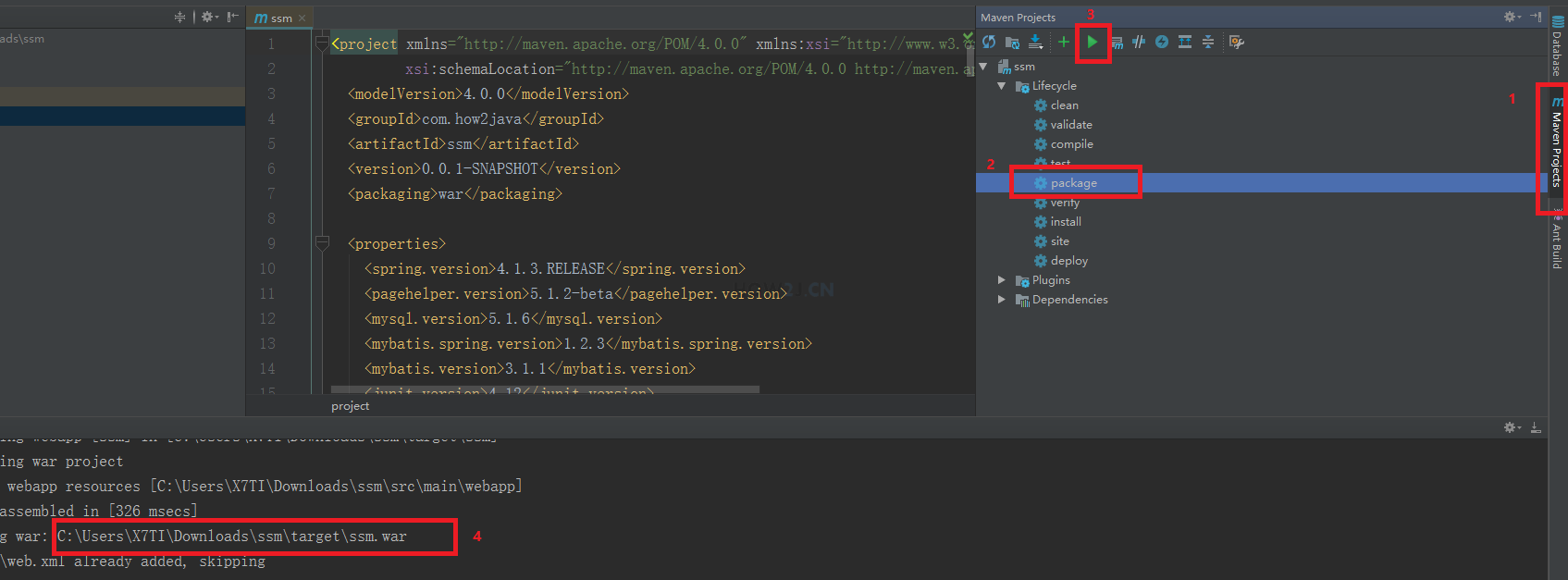Collapse the Lifecycle node

click(1002, 86)
